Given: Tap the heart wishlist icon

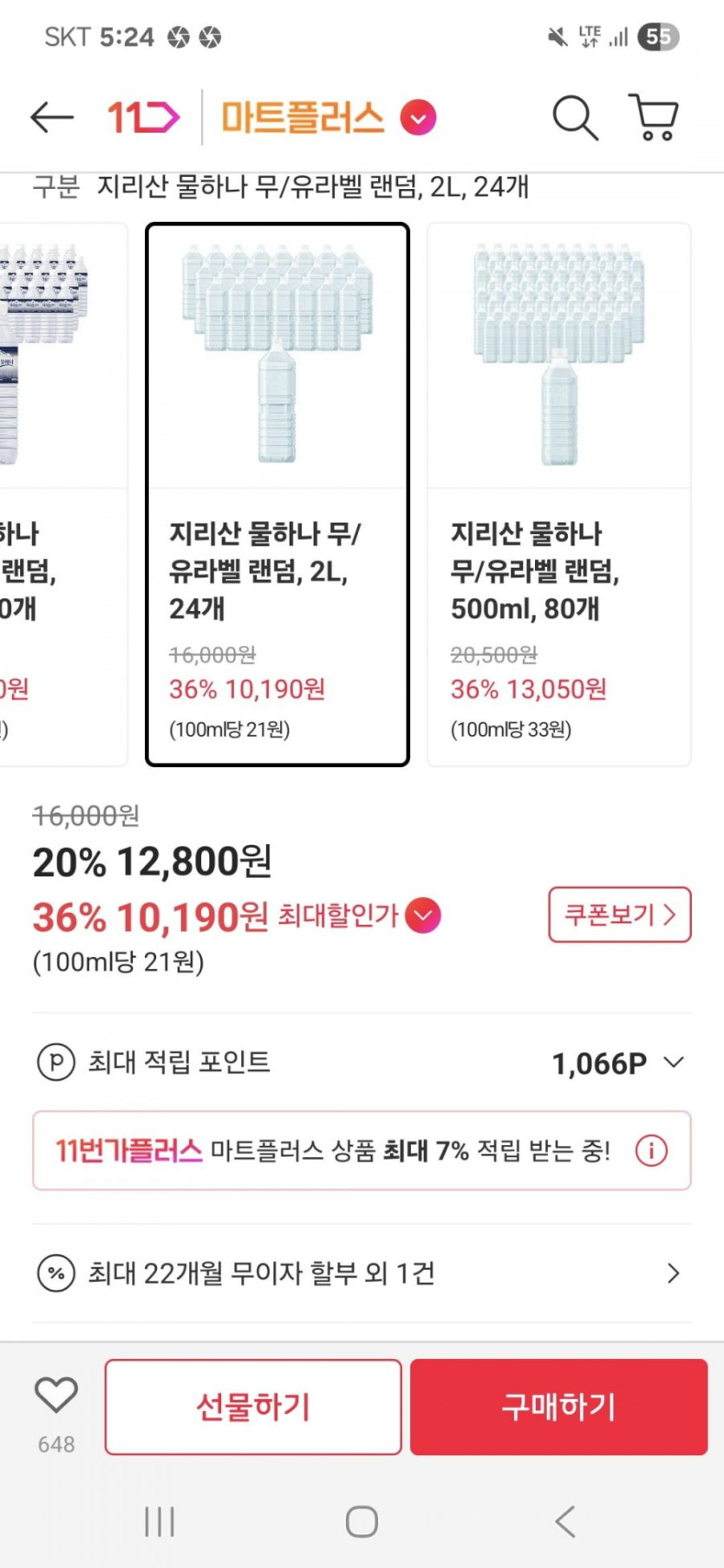Looking at the screenshot, I should tap(56, 1395).
